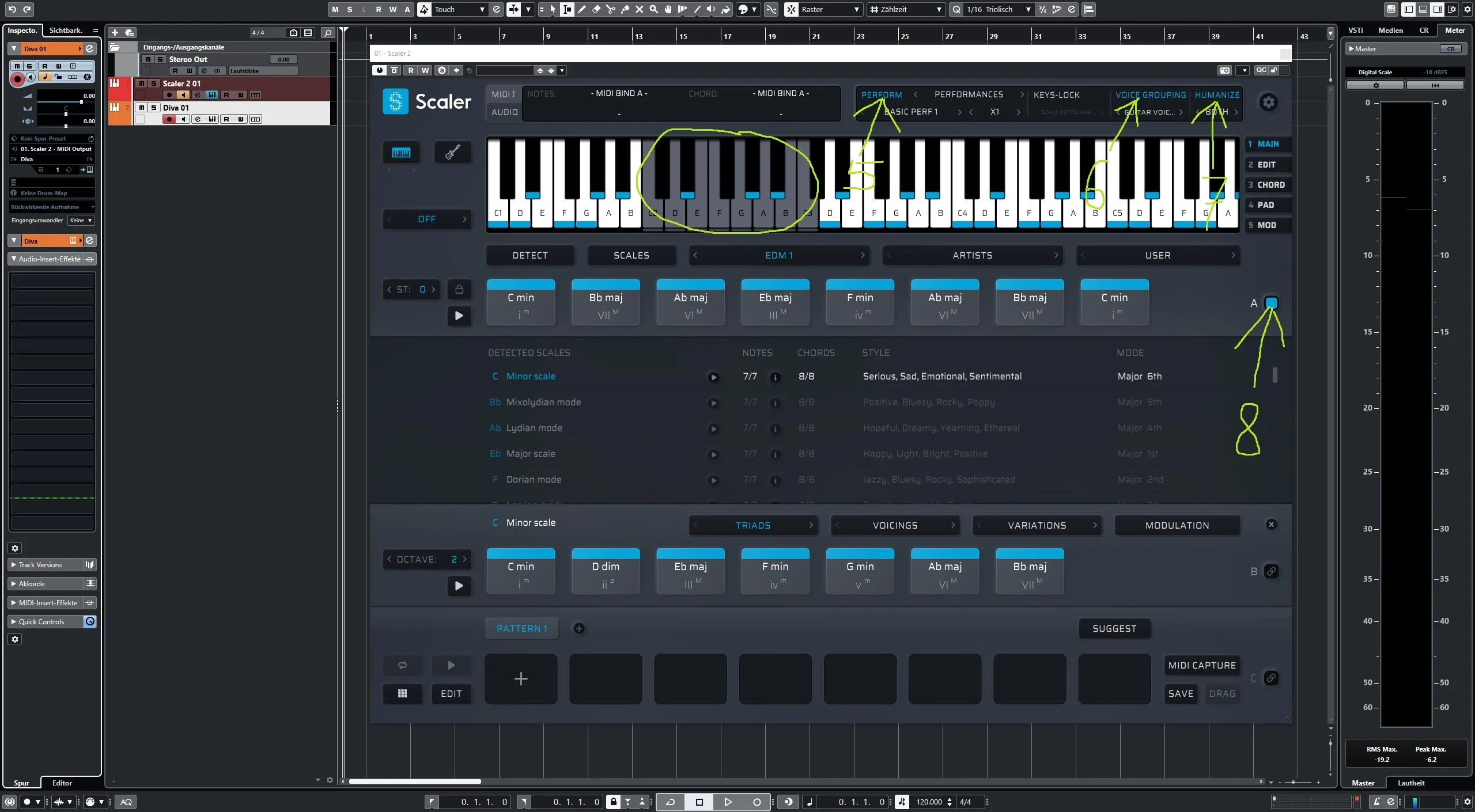Click pattern EDIT button
The height and width of the screenshot is (812, 1475).
pos(451,693)
